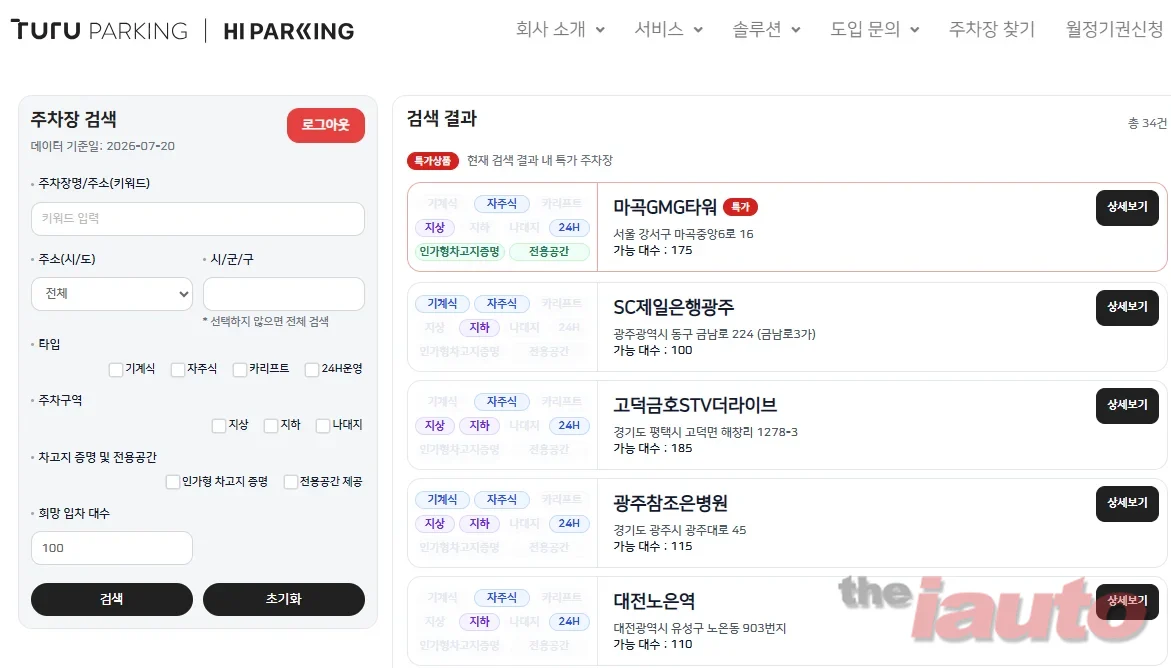Expand the 솔루션 menu
Viewport: 1171px width, 668px height.
766,29
